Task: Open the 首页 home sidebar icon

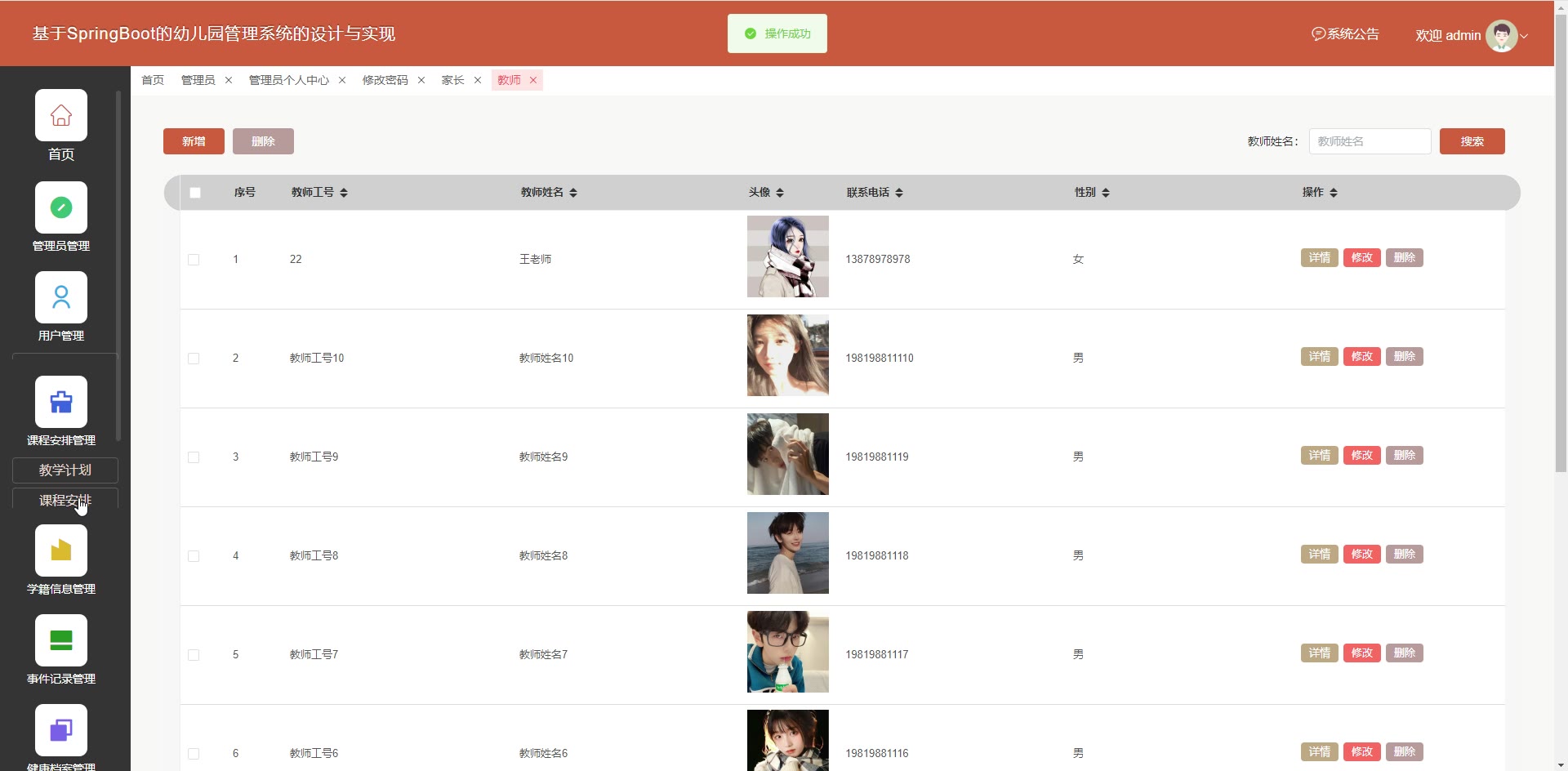Action: point(61,115)
